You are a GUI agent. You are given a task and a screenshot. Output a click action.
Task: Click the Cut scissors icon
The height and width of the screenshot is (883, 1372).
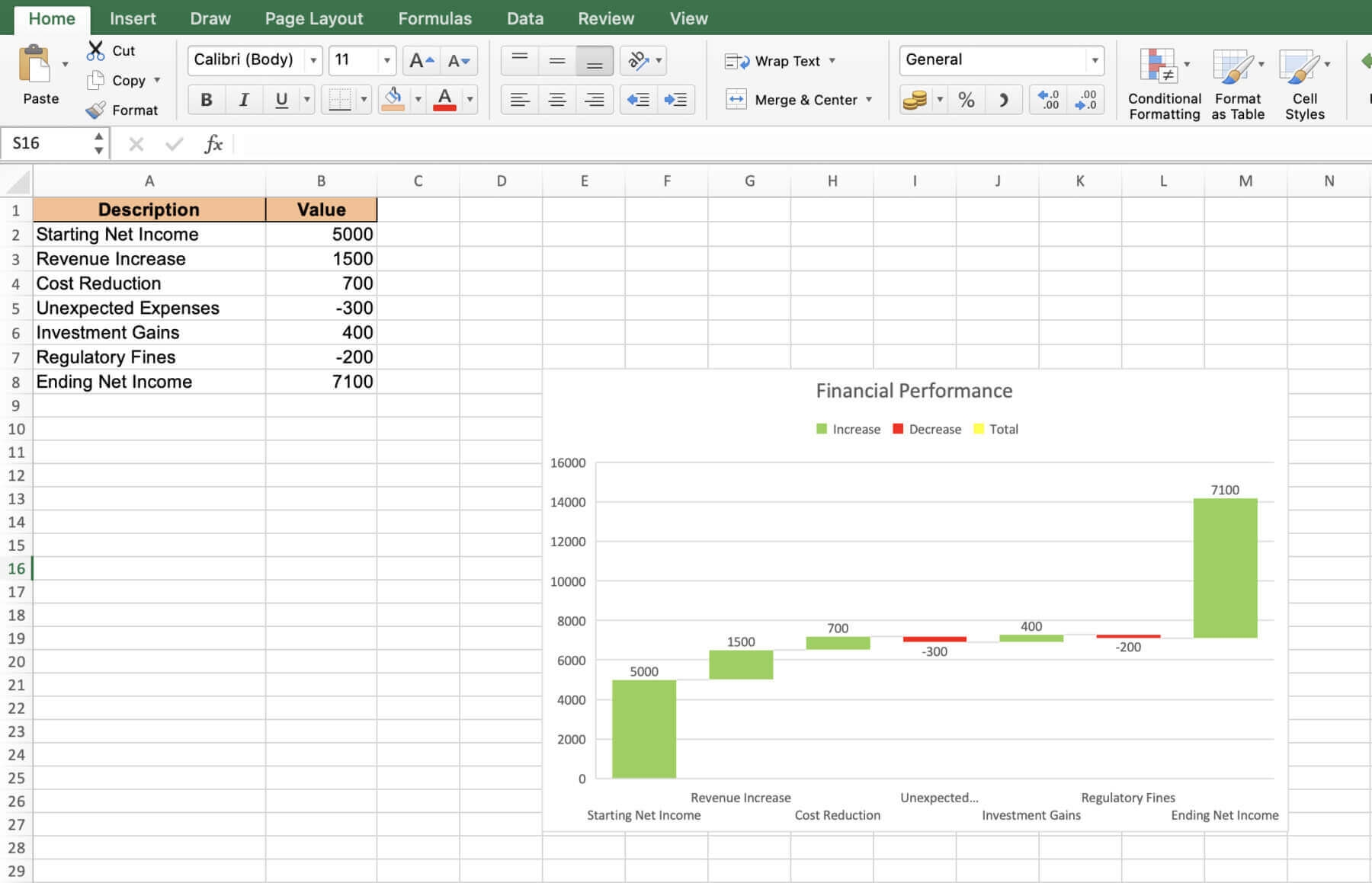(95, 51)
